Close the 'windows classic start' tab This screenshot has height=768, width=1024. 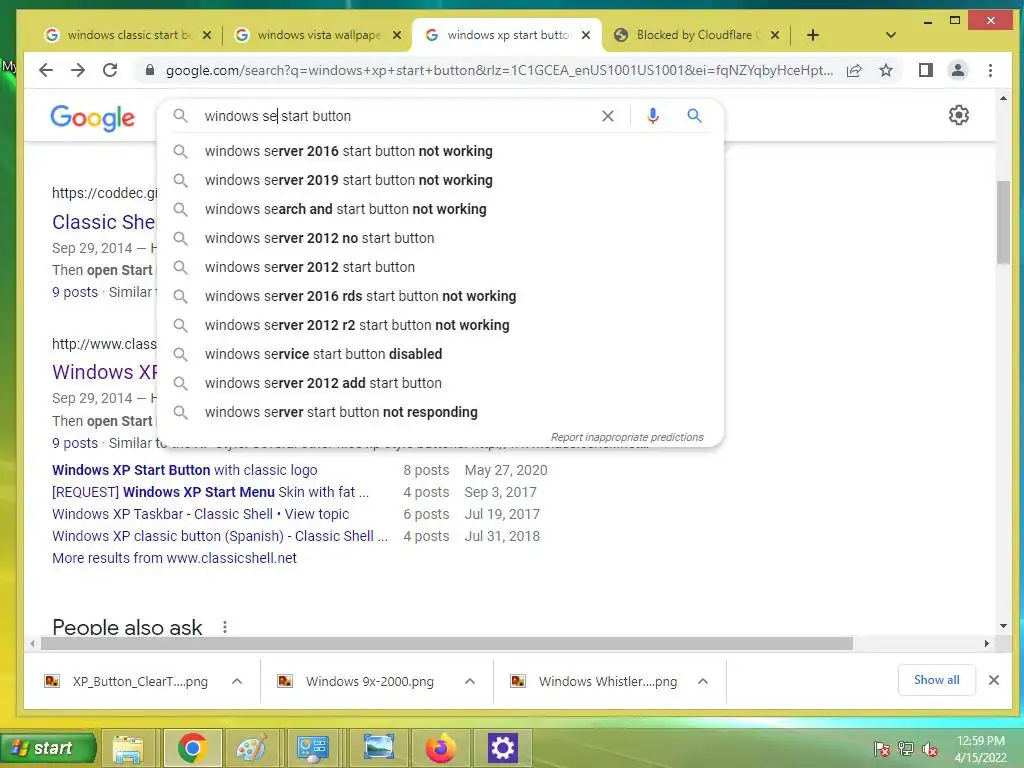point(206,35)
